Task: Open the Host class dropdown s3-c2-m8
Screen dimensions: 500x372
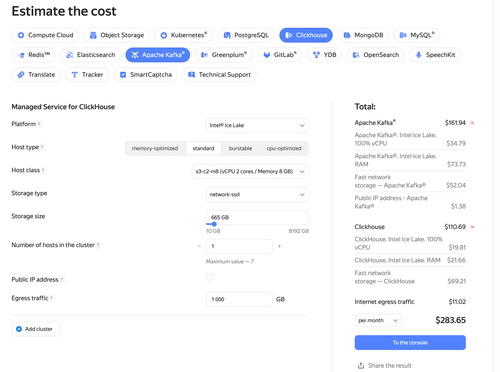Action: point(250,171)
